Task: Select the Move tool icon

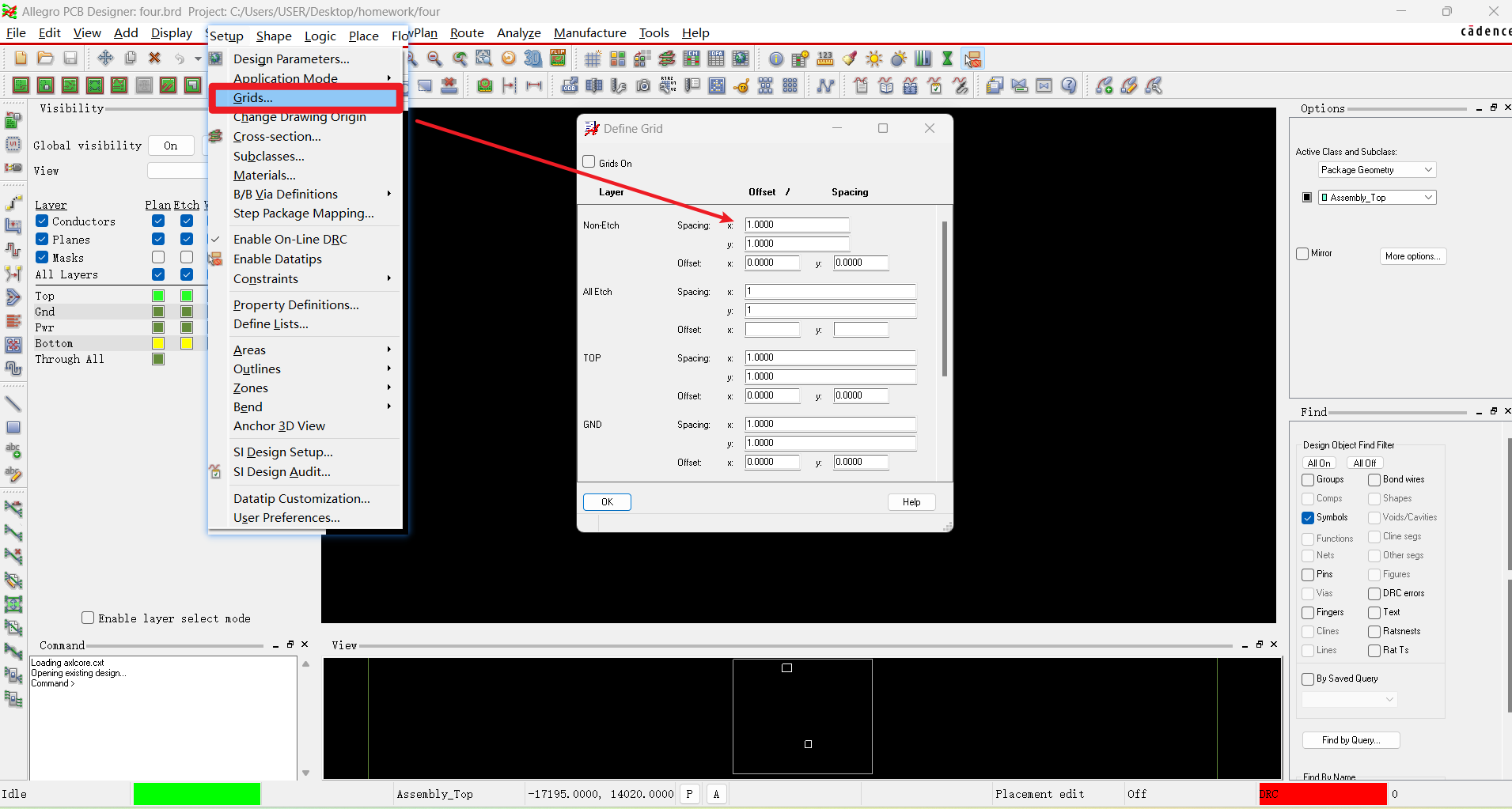Action: pos(105,59)
